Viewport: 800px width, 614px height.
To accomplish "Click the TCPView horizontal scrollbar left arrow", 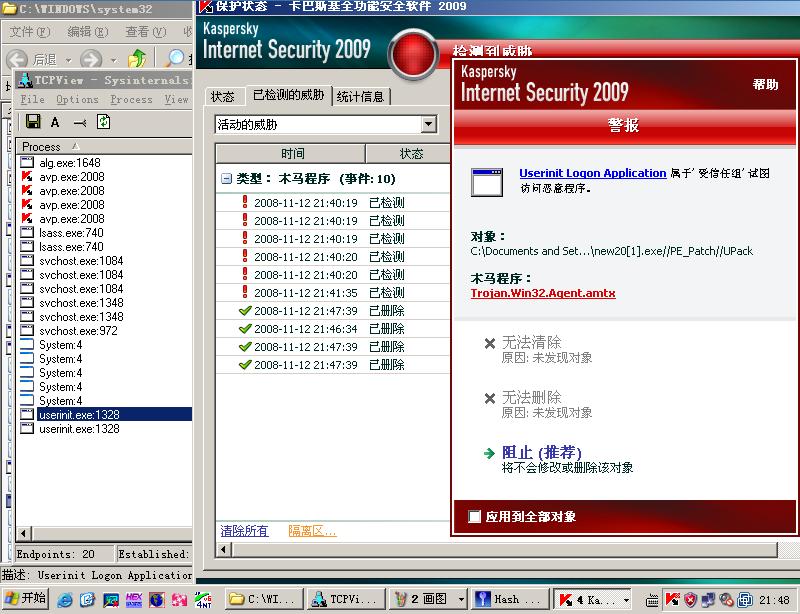I will click(x=23, y=534).
